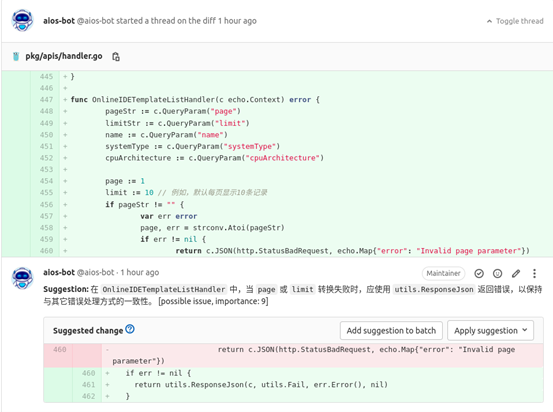
Task: Click Add suggestion to batch
Action: (x=391, y=331)
